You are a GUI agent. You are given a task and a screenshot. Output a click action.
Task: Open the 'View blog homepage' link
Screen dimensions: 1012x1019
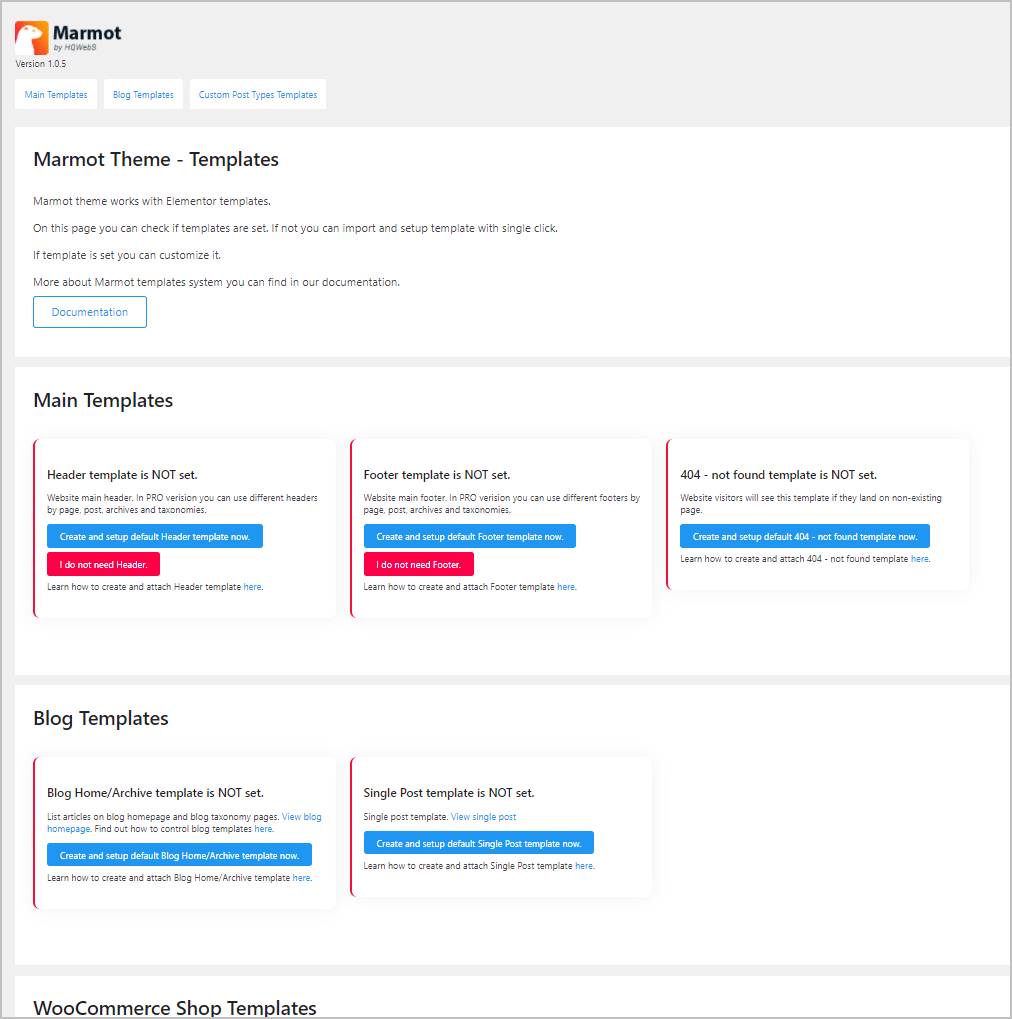point(301,817)
